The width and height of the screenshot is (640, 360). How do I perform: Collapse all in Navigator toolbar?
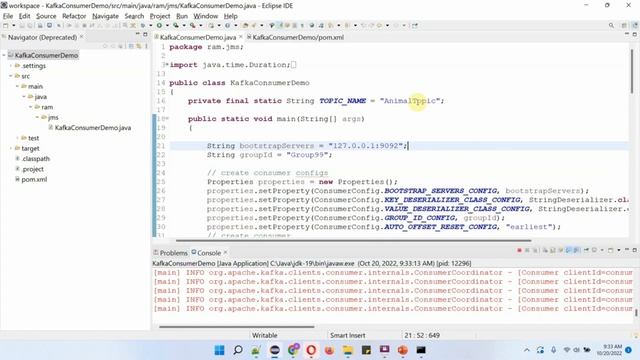coord(131,46)
